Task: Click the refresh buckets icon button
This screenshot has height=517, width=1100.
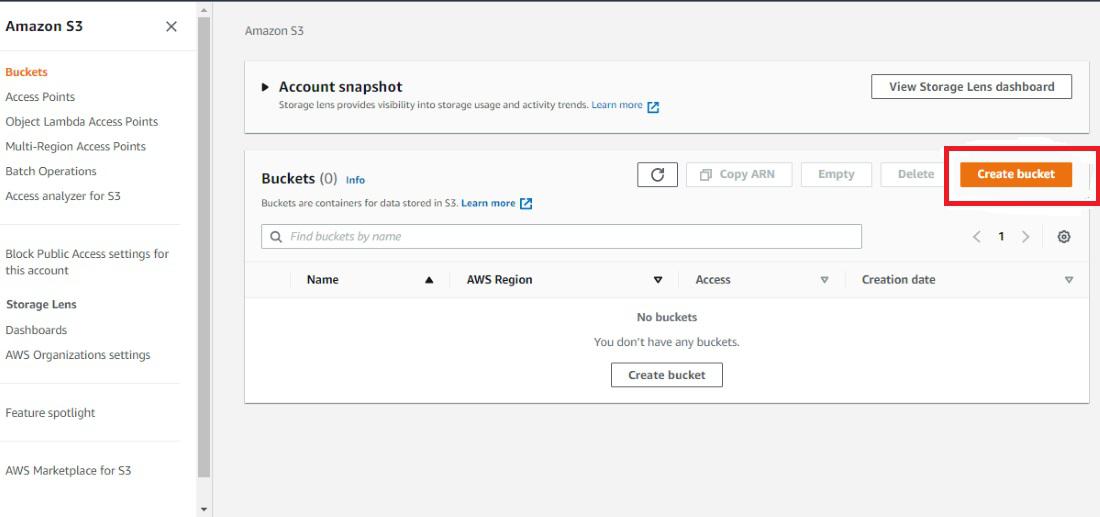Action: click(x=657, y=174)
